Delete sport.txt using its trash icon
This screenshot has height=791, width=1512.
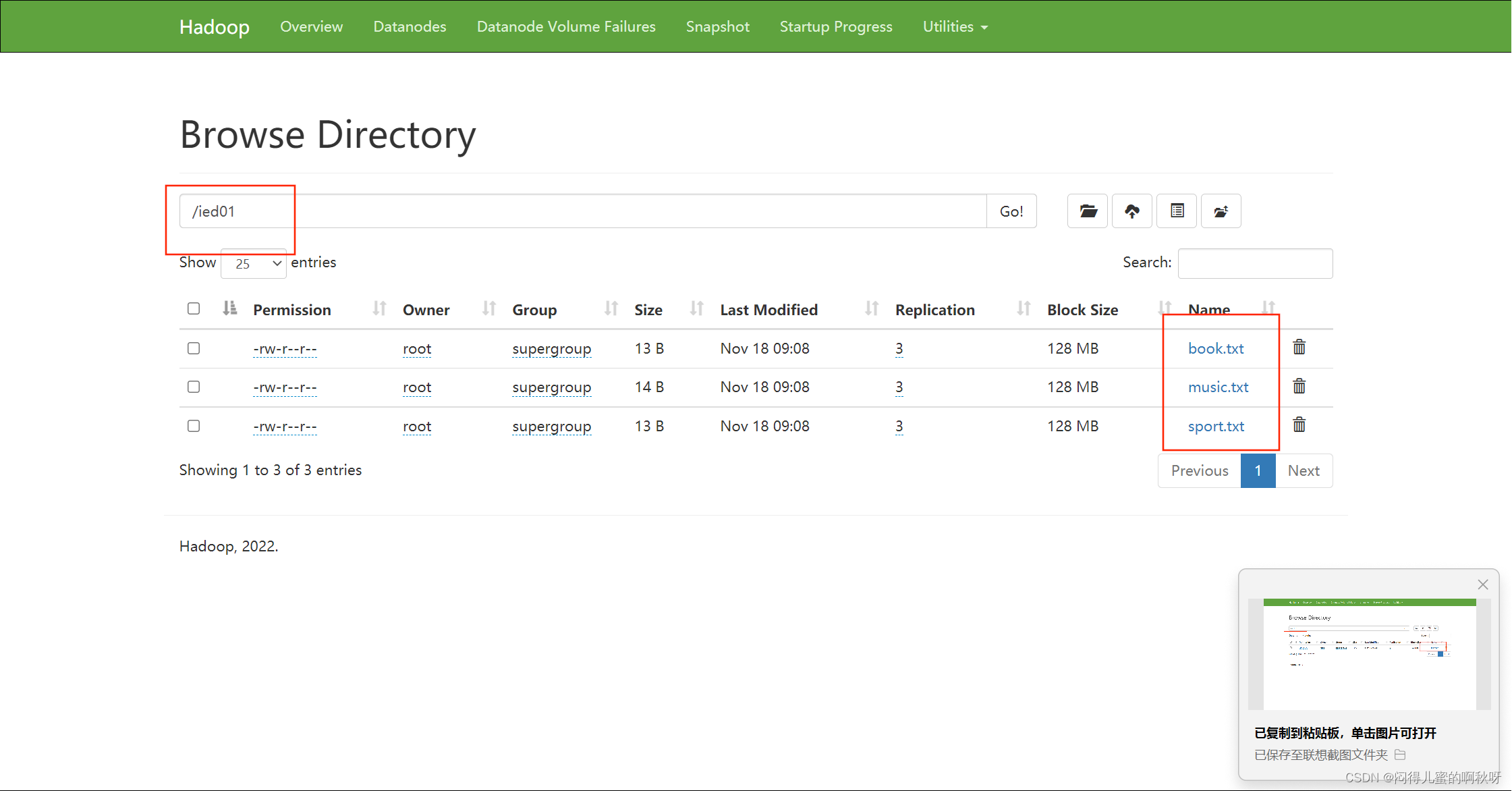coord(1299,425)
